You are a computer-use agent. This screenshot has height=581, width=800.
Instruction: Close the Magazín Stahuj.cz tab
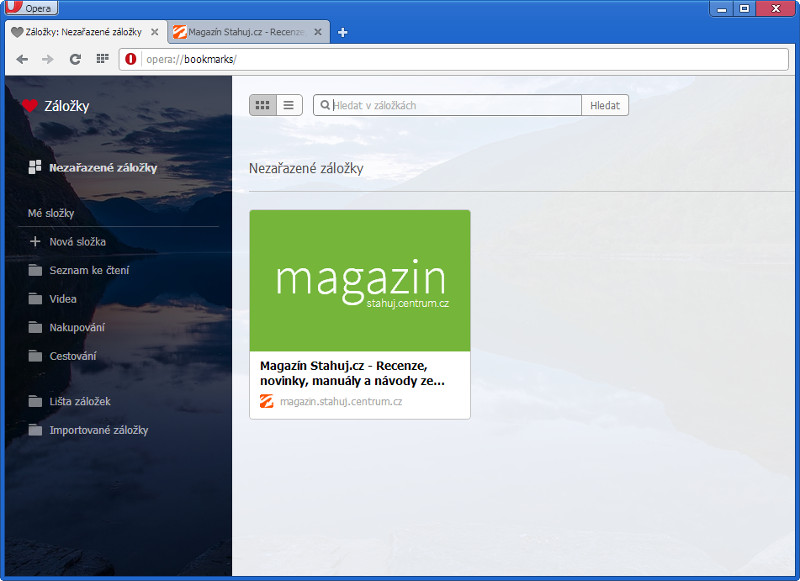[x=317, y=32]
